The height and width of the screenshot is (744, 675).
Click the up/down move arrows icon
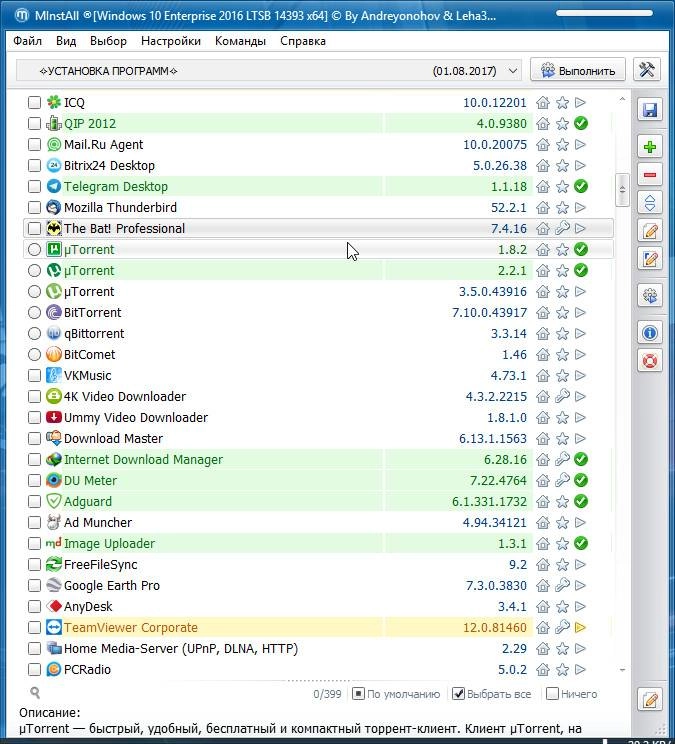pos(649,203)
